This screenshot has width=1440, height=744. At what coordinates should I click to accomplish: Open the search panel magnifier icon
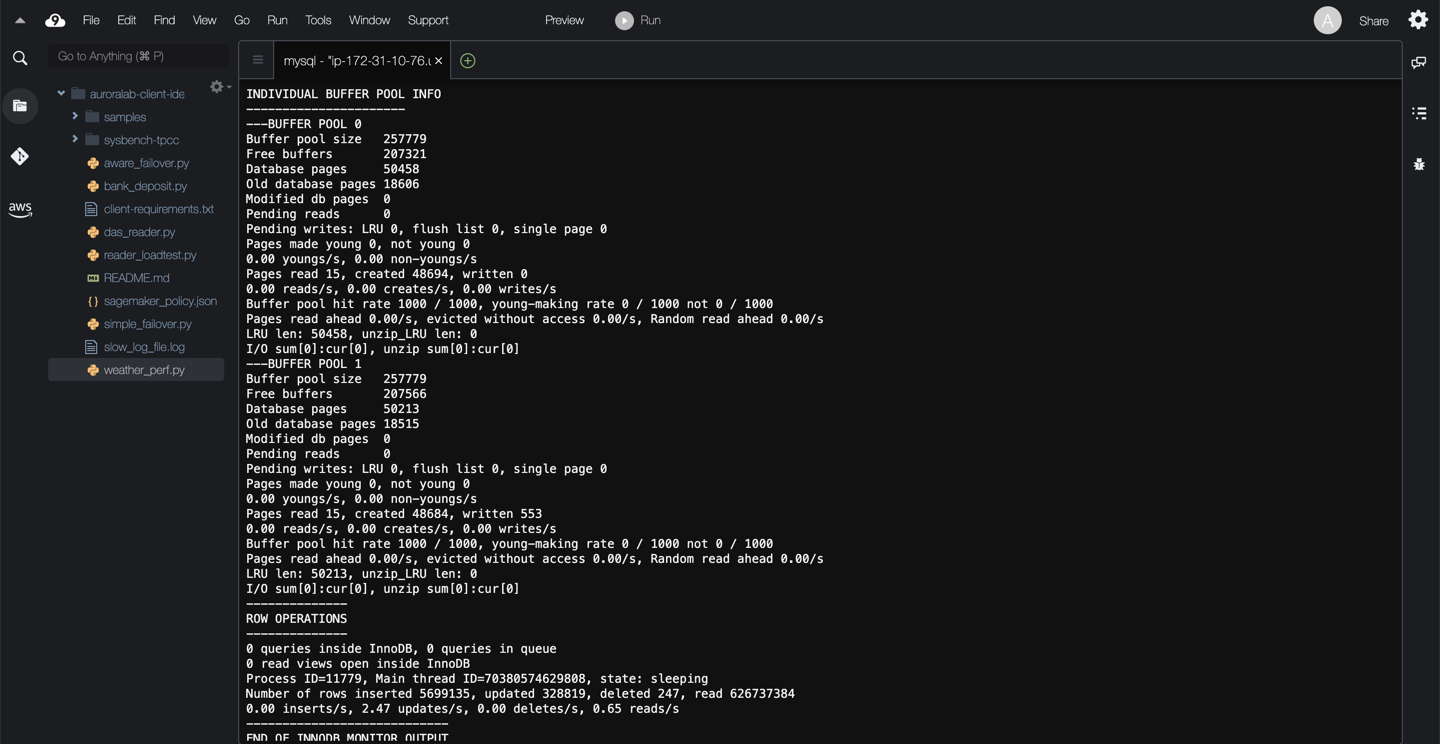click(20, 58)
